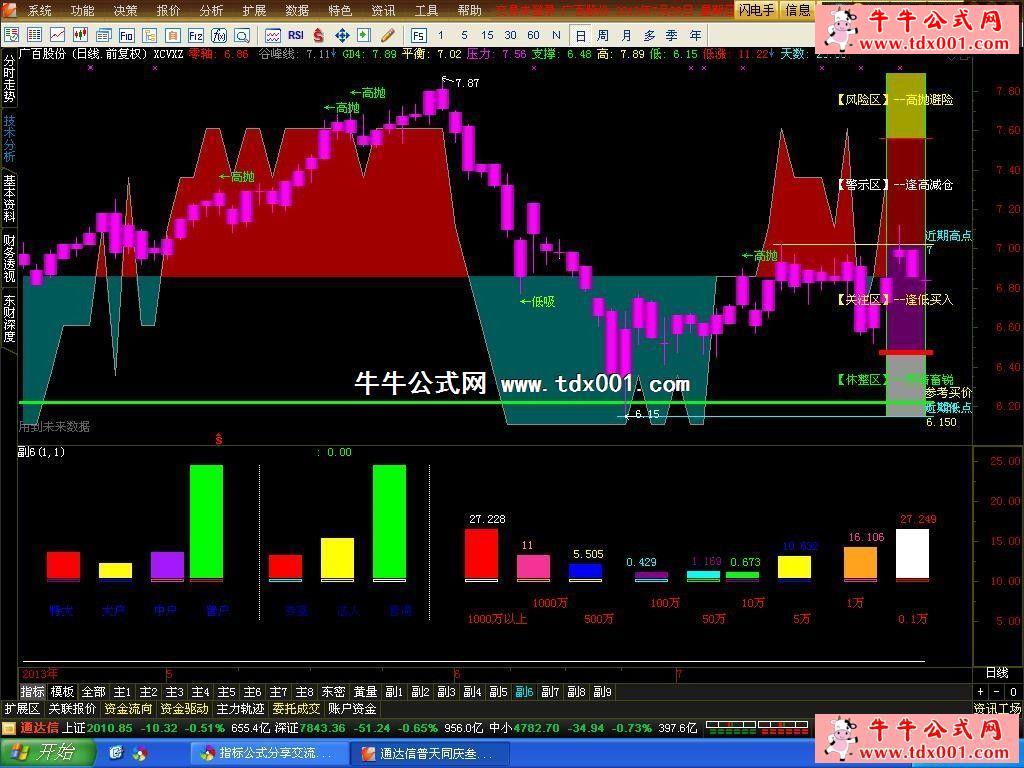This screenshot has height=768, width=1024.
Task: Select the 日 daily period button
Action: [581, 36]
